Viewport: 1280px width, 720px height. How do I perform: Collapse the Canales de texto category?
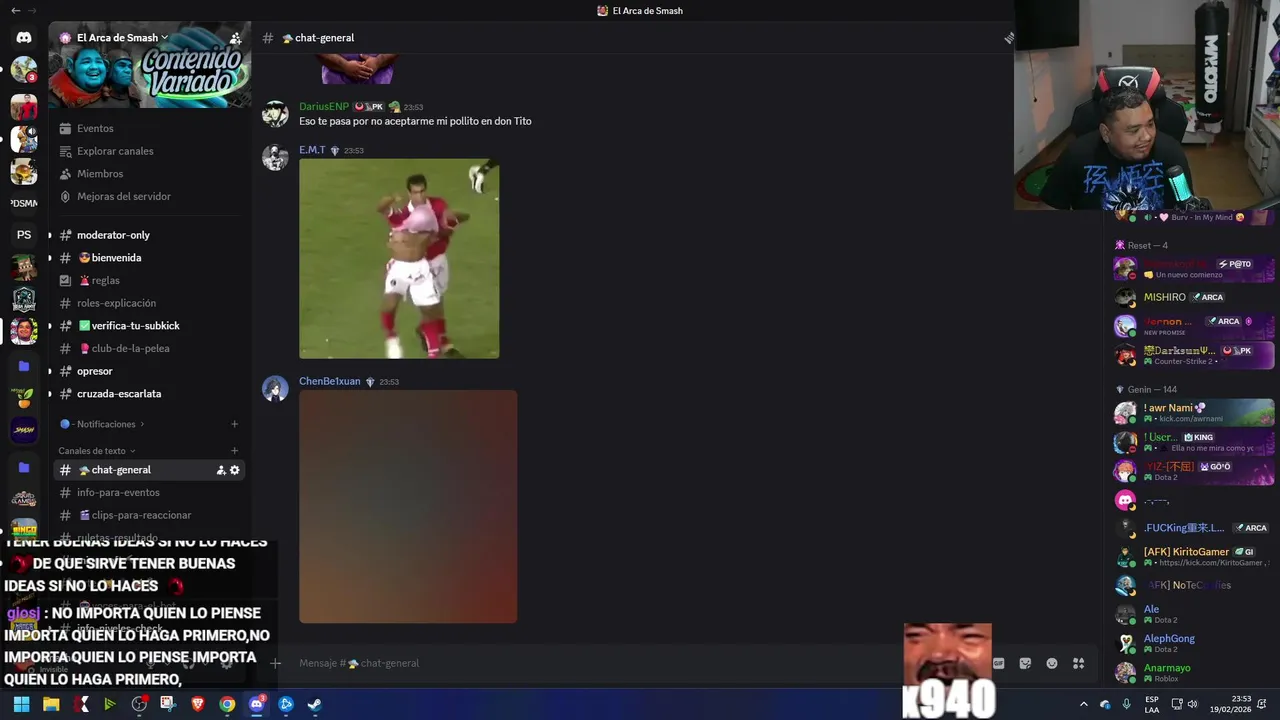(x=97, y=451)
